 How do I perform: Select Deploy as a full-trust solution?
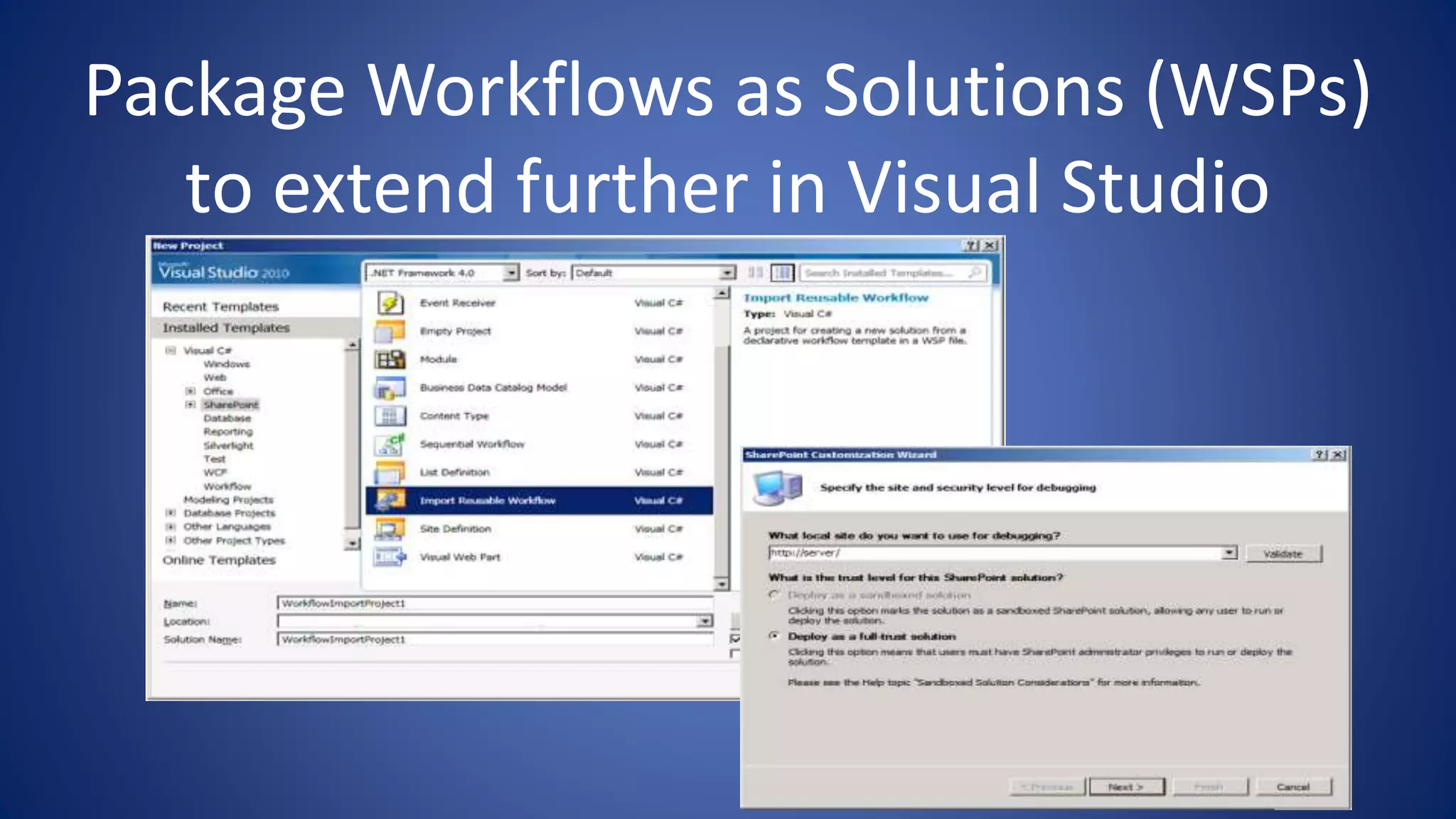(775, 636)
